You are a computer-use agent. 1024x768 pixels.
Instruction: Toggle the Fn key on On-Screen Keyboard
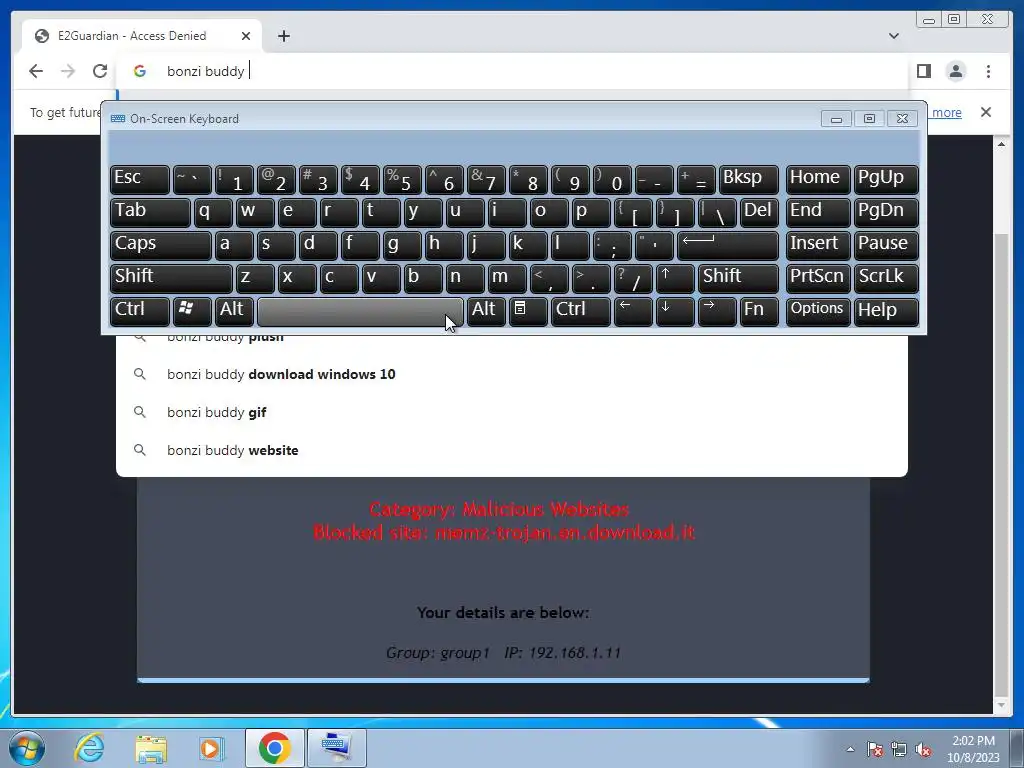pos(759,312)
